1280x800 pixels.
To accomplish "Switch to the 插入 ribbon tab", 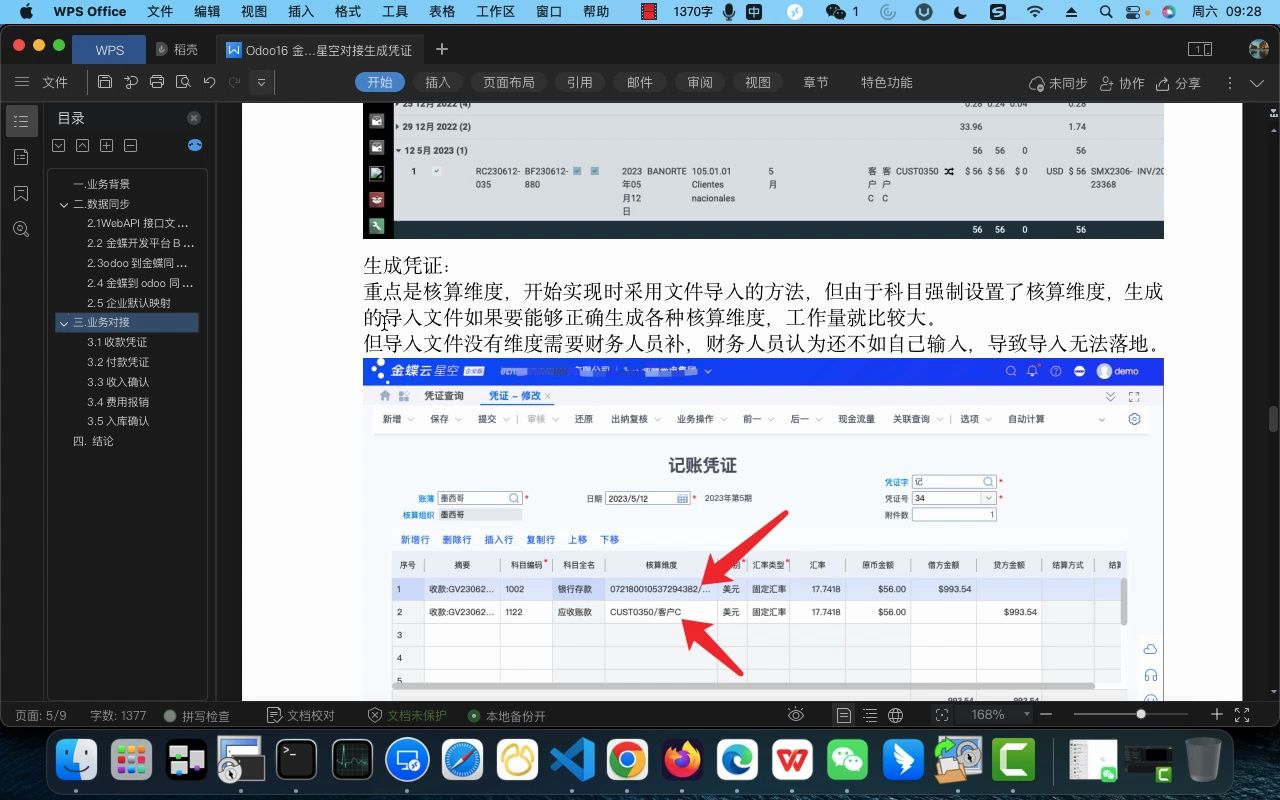I will (x=438, y=82).
